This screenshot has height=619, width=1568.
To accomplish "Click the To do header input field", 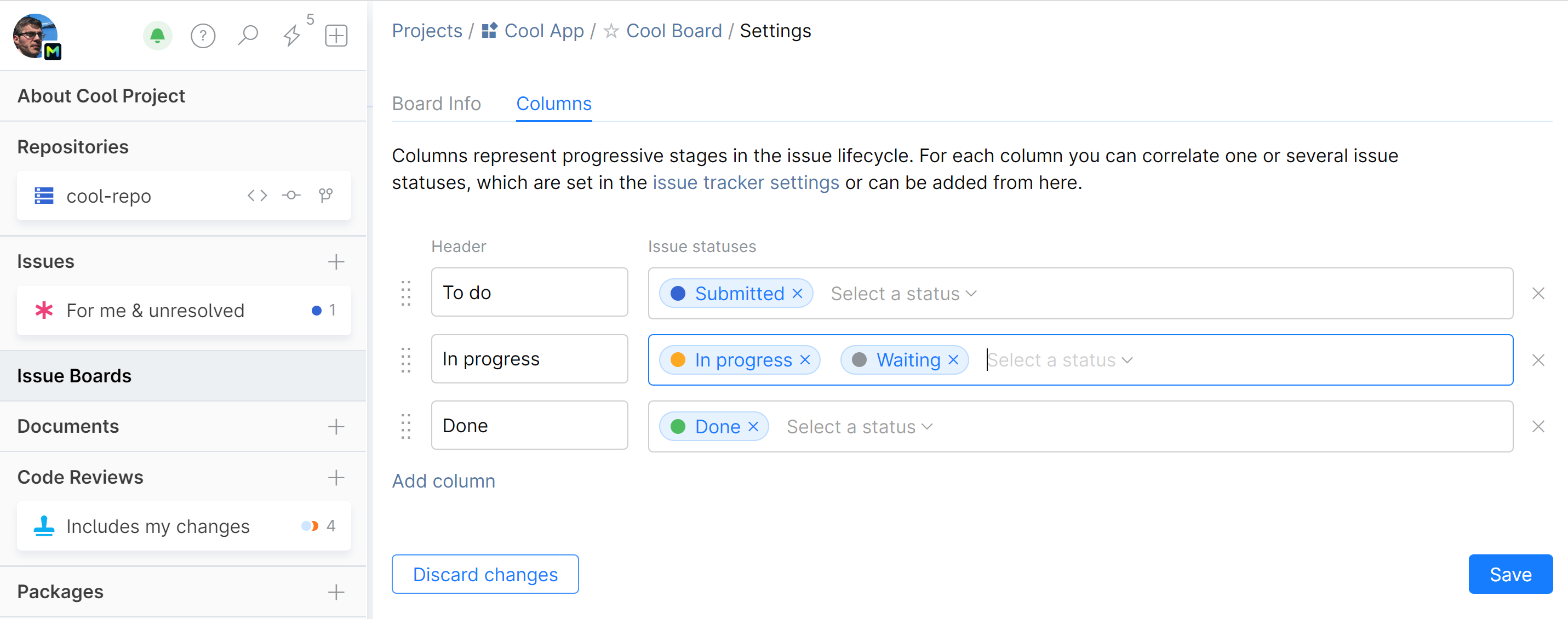I will pos(529,292).
